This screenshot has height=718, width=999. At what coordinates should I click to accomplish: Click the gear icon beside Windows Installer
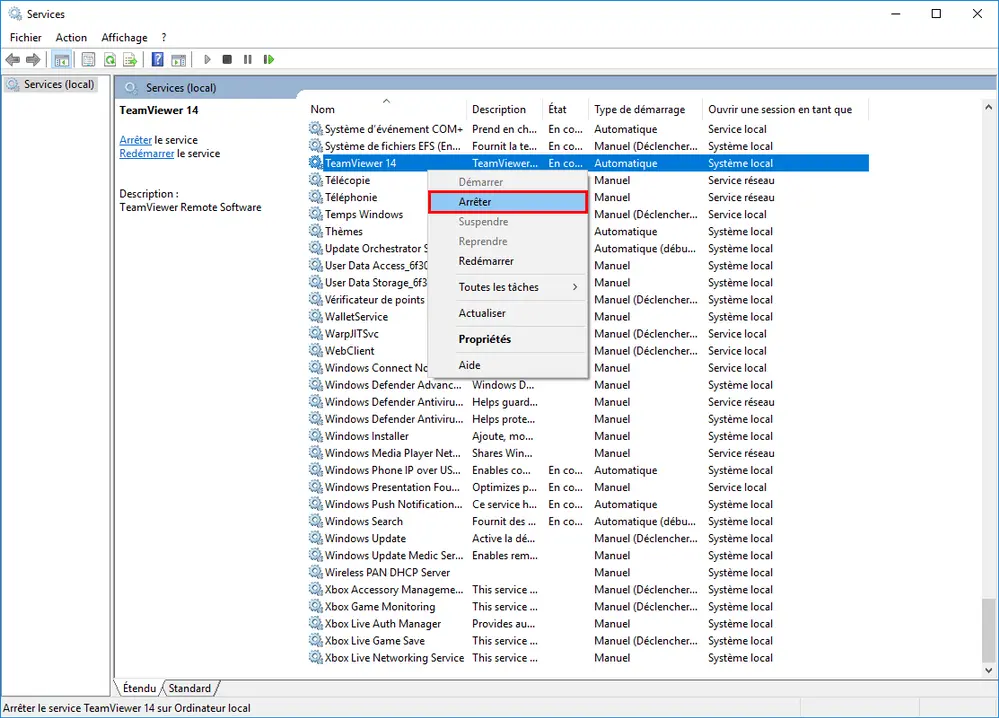click(x=315, y=436)
